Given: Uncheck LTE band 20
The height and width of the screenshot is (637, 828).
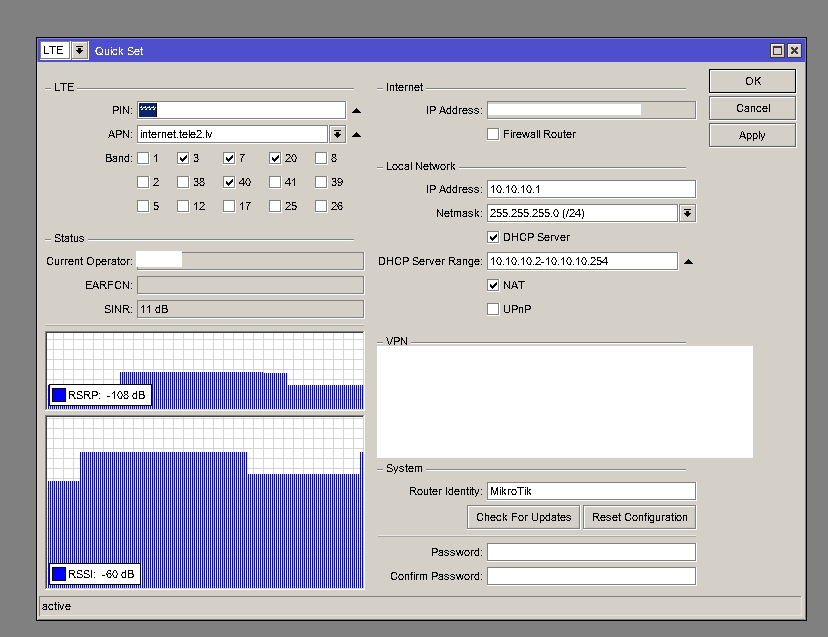Looking at the screenshot, I should 275,158.
